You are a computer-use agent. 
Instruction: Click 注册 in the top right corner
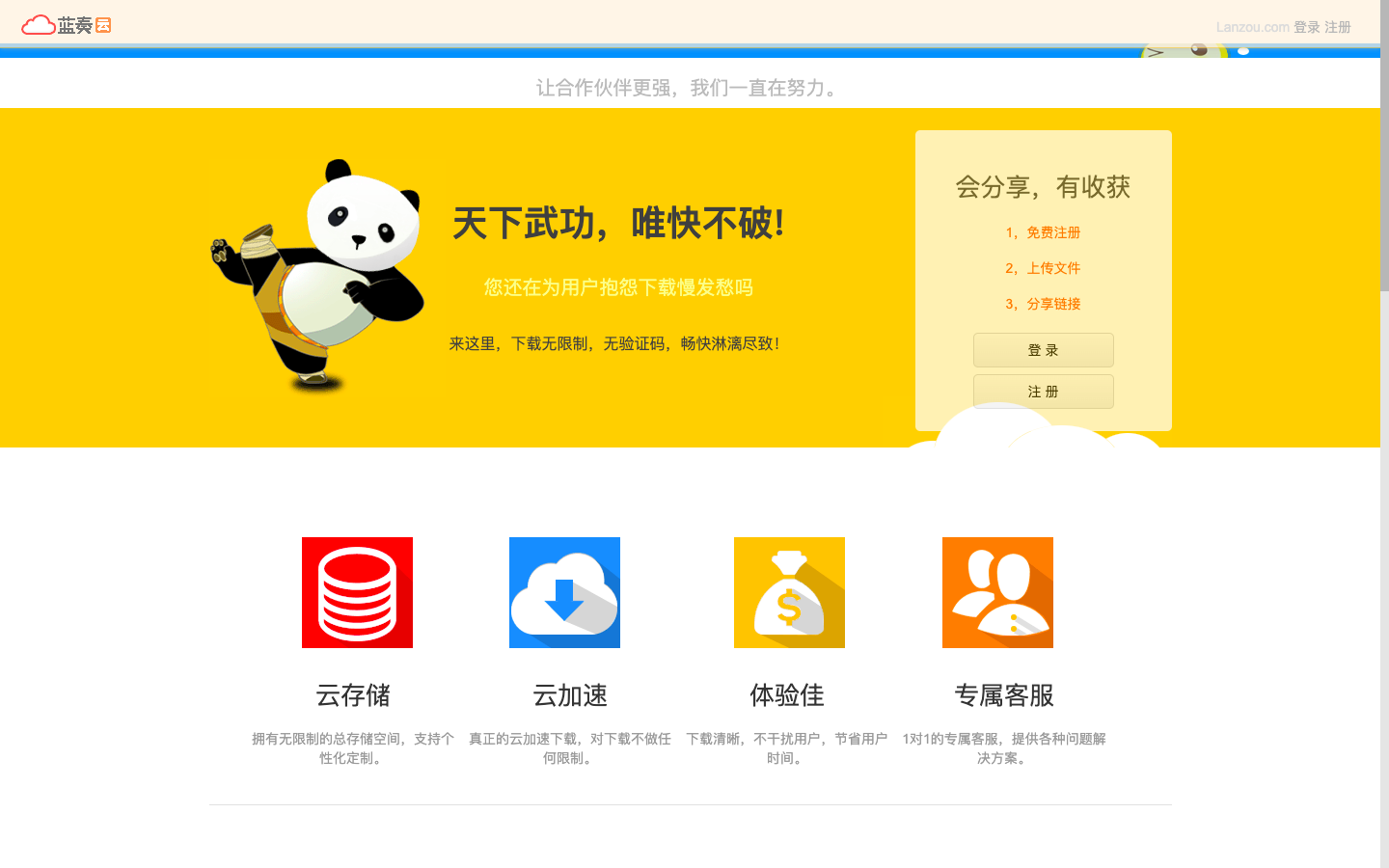(x=1338, y=27)
